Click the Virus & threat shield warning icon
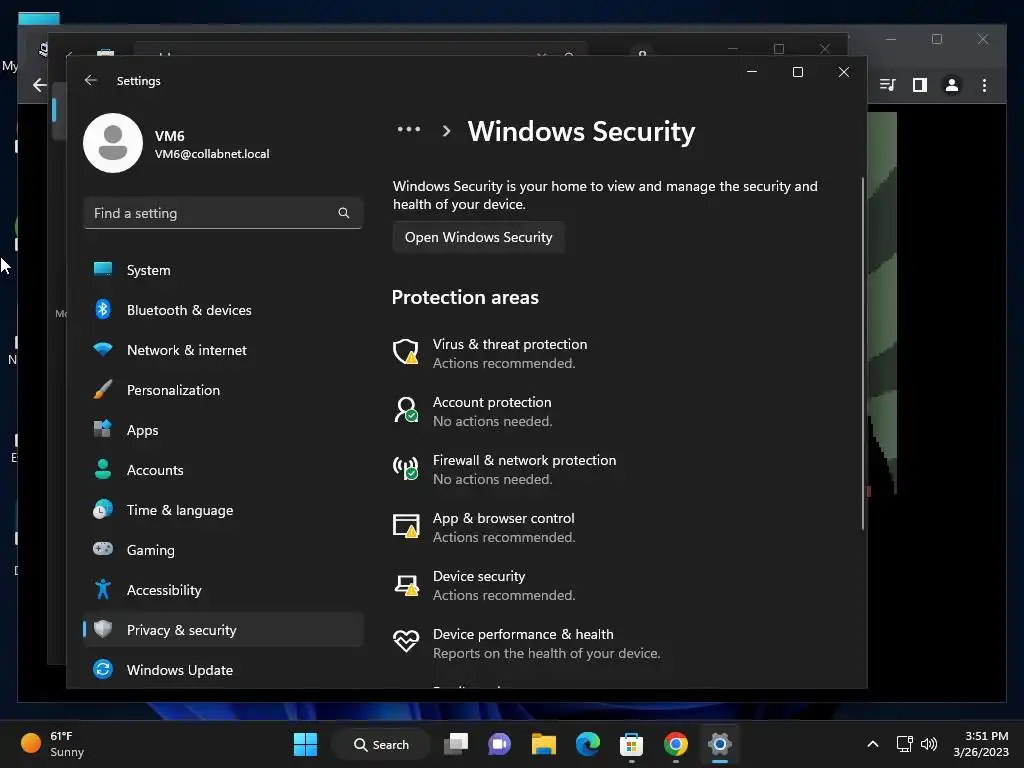The image size is (1024, 768). pyautogui.click(x=406, y=351)
